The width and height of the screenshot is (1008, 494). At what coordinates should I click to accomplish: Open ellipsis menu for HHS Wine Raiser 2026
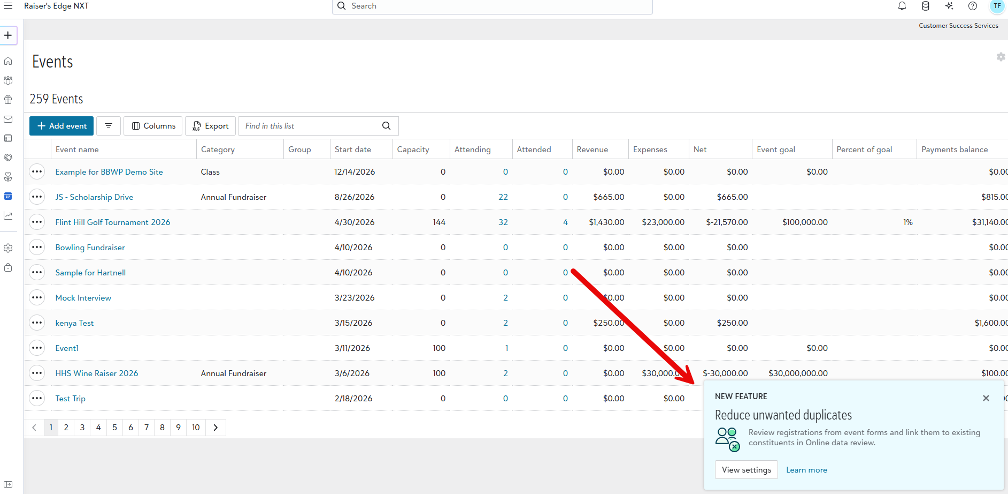[x=37, y=373]
